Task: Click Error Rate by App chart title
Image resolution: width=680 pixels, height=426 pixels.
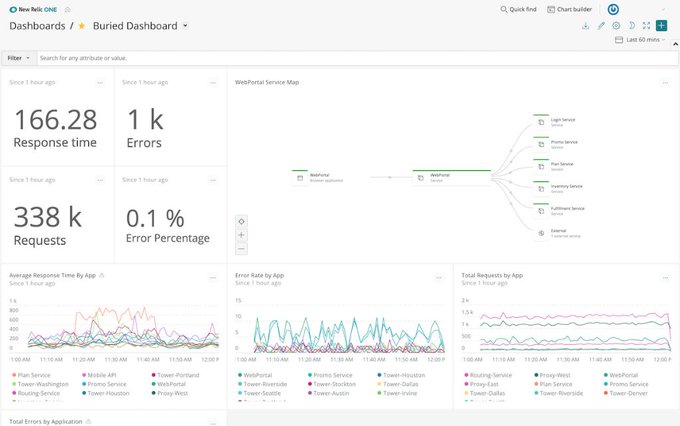Action: 259,275
